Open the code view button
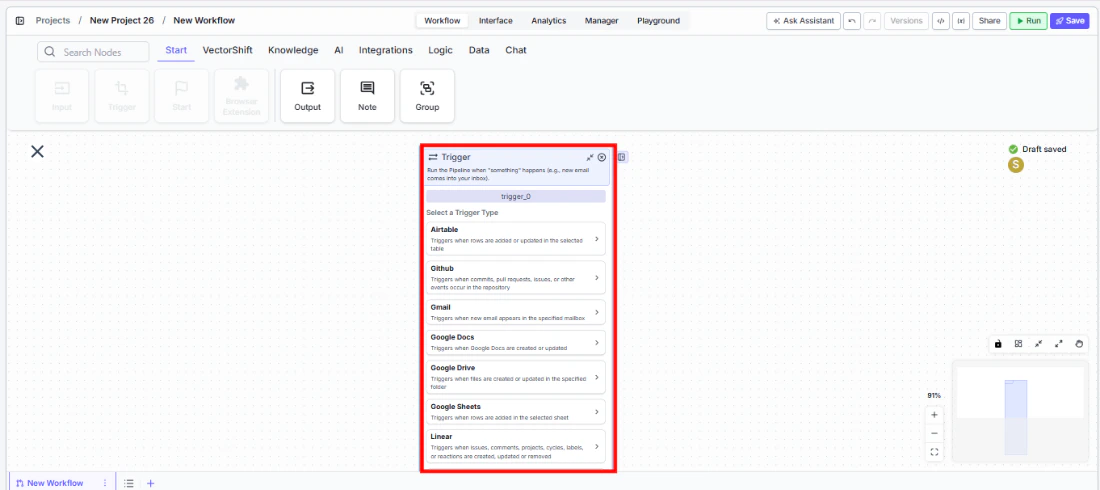The height and width of the screenshot is (490, 1100). (941, 21)
